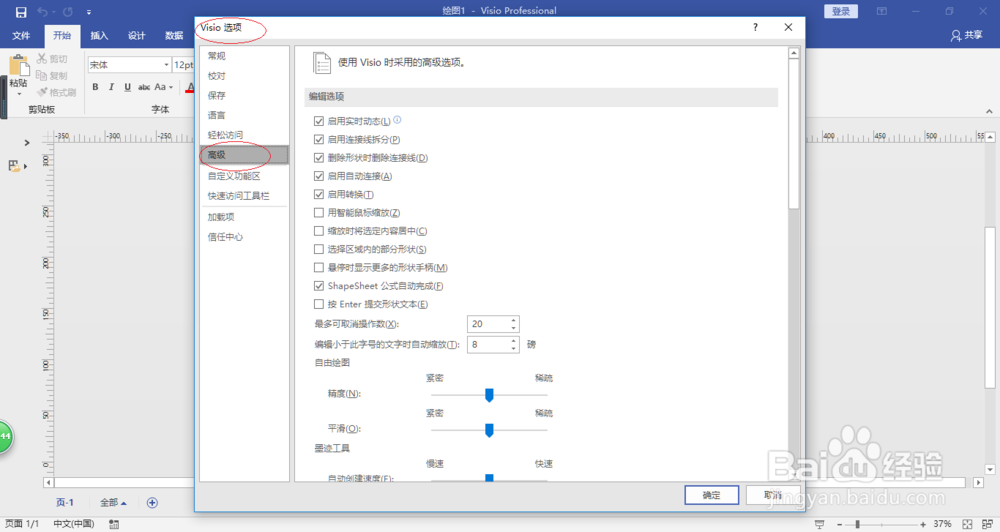Viewport: 1000px width, 532px height.
Task: Click the Save icon in quick access toolbar
Action: point(21,12)
